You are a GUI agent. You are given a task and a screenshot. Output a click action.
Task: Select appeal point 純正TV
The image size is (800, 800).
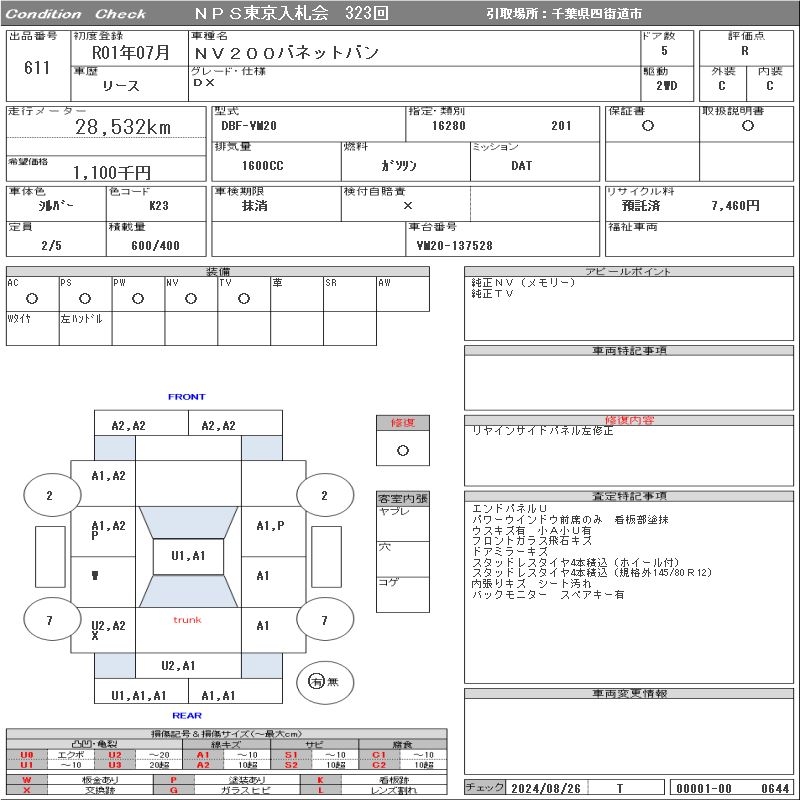[492, 293]
